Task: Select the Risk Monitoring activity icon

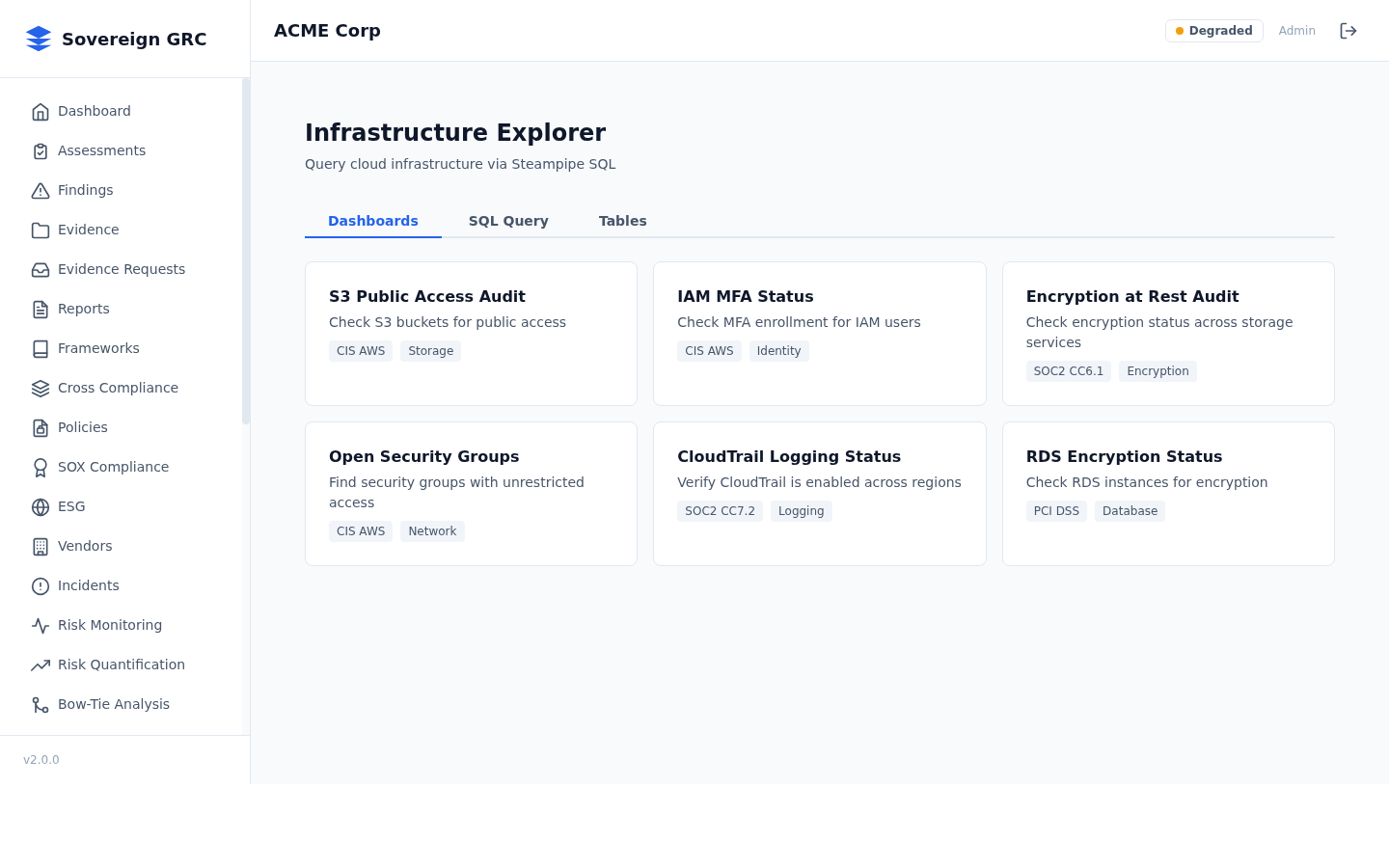Action: 41,625
